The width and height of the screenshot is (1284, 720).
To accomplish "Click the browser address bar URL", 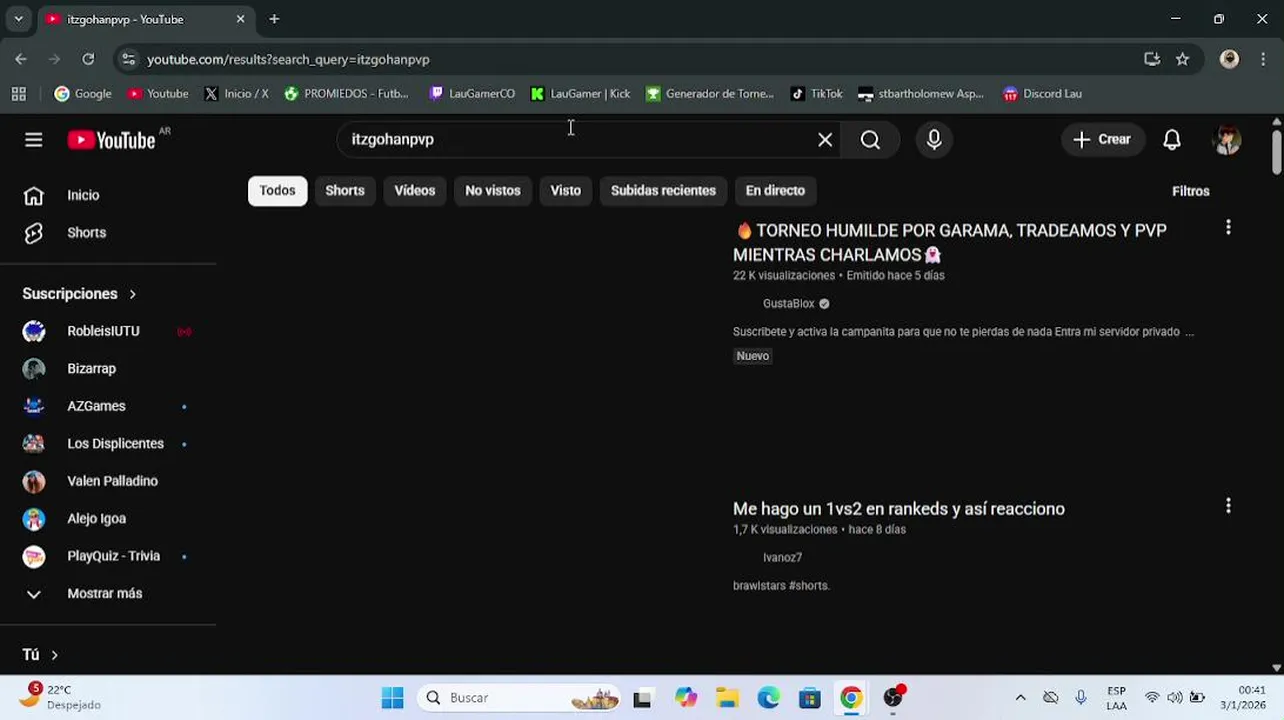I will point(288,60).
